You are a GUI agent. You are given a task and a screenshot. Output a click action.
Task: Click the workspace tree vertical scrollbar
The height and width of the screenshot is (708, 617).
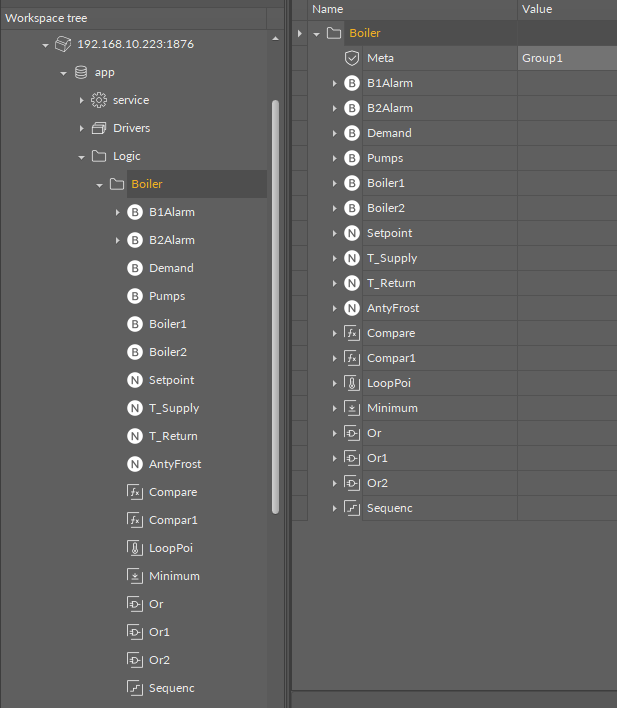276,300
